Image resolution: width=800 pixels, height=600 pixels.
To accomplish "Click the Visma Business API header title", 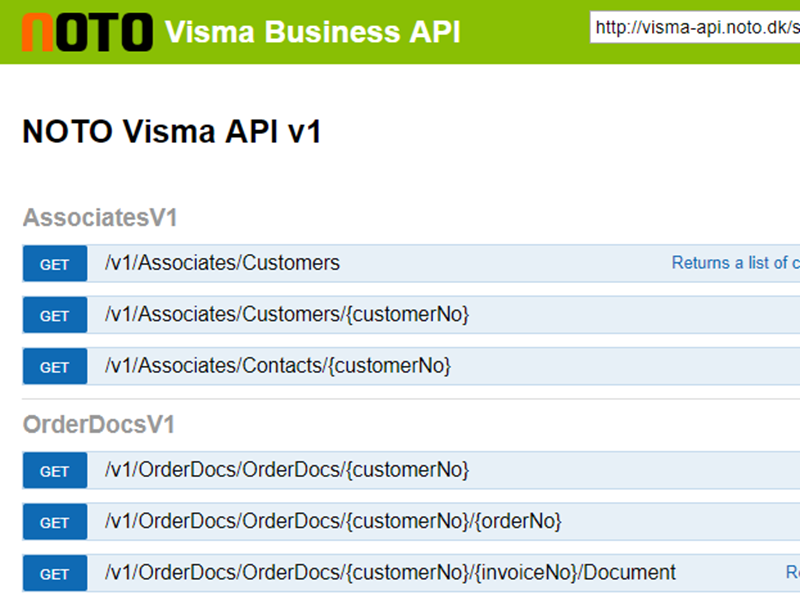I will click(x=312, y=32).
